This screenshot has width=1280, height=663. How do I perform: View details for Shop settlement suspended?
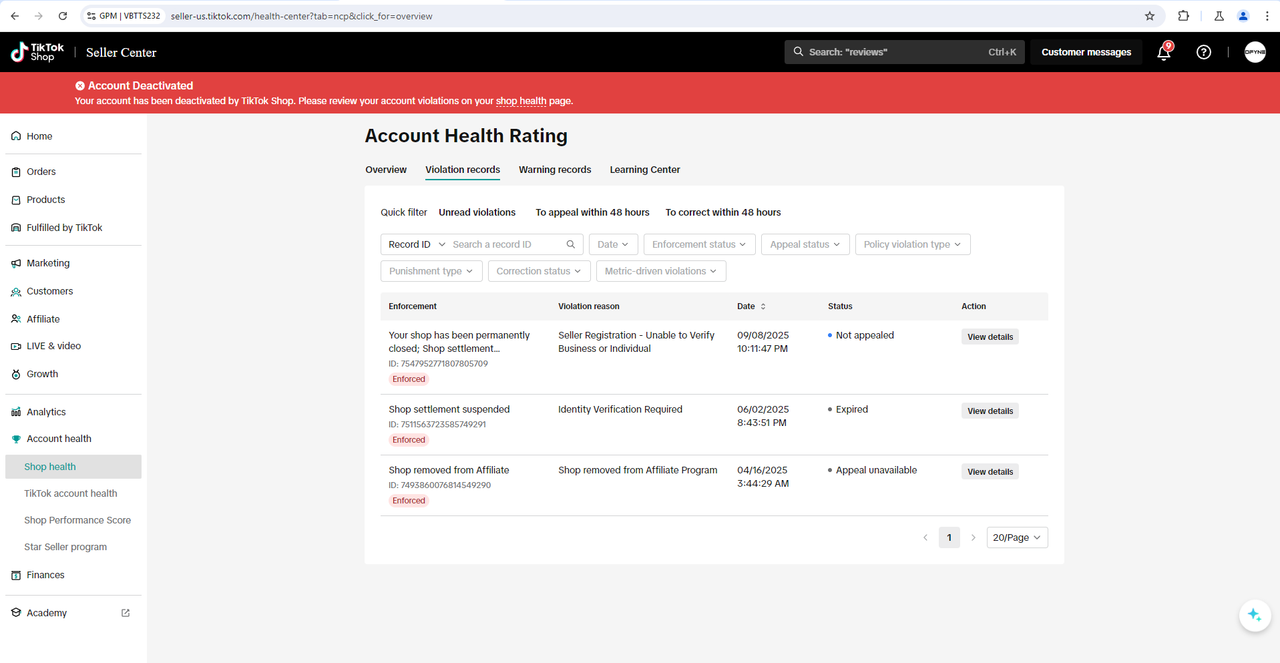pos(990,411)
